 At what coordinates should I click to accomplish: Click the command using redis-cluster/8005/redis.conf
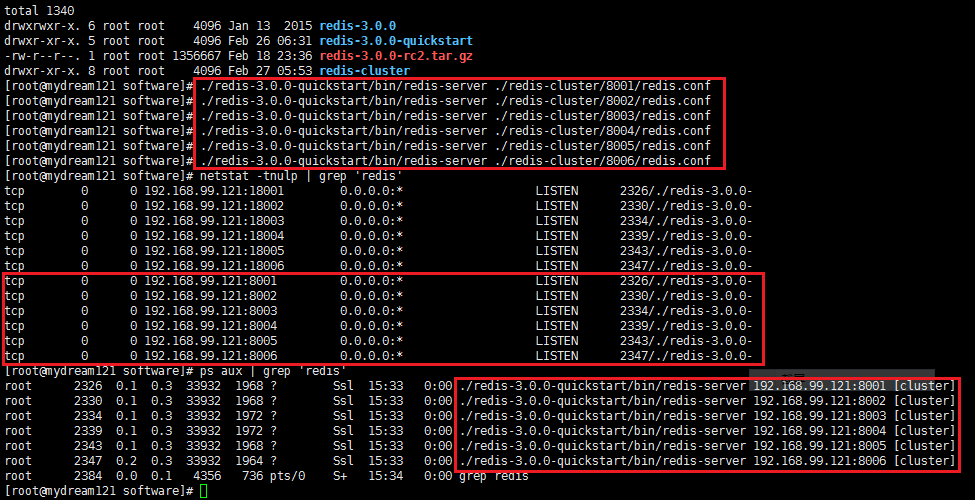pos(455,146)
